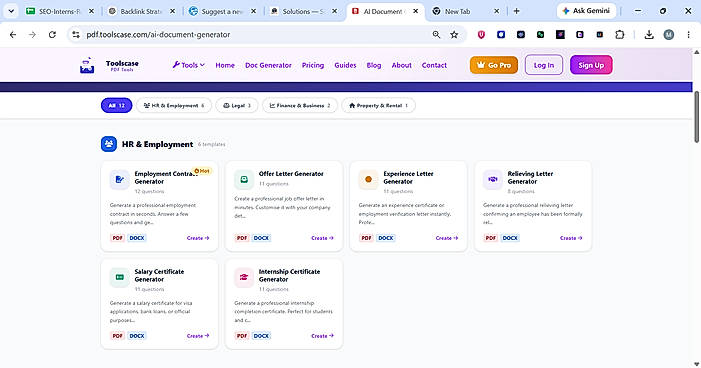Click the zoom magnifier icon in address bar
The height and width of the screenshot is (368, 701).
pos(436,34)
